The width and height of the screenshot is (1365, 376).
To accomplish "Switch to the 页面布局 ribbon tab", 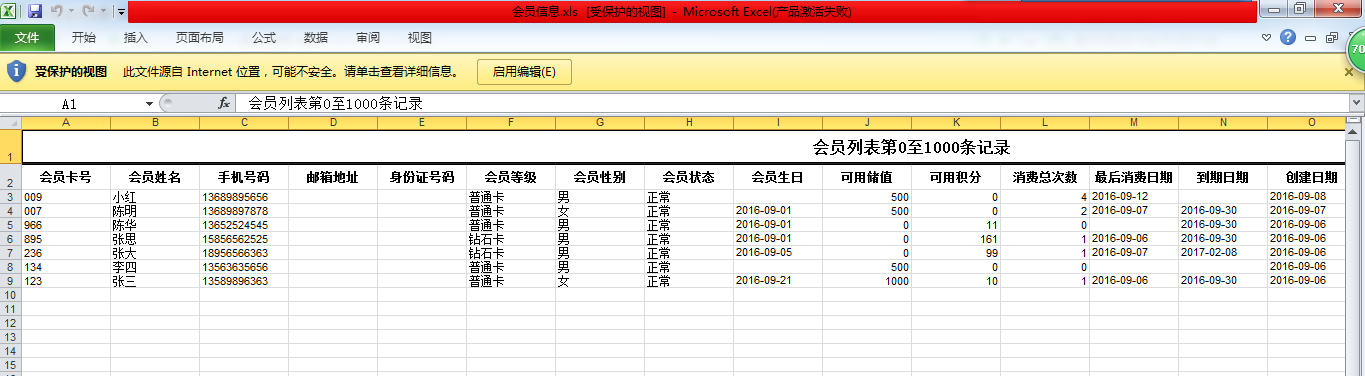I will (199, 37).
